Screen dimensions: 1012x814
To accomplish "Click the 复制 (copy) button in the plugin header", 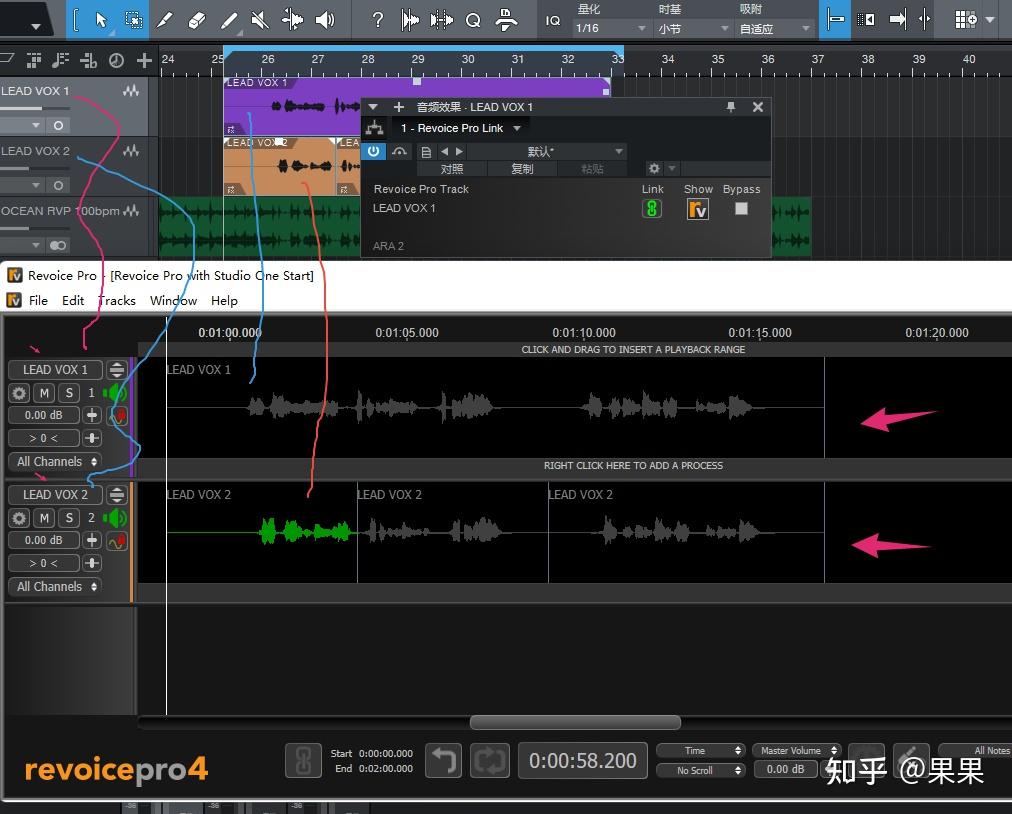I will point(521,168).
